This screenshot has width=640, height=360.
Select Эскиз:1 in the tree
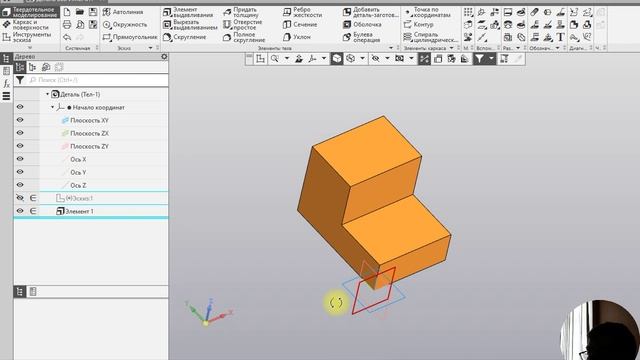(79, 198)
